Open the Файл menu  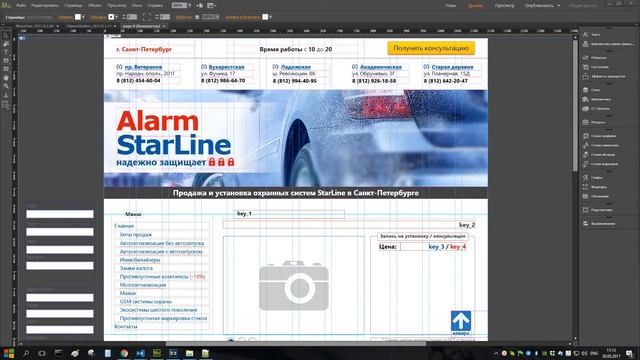21,6
